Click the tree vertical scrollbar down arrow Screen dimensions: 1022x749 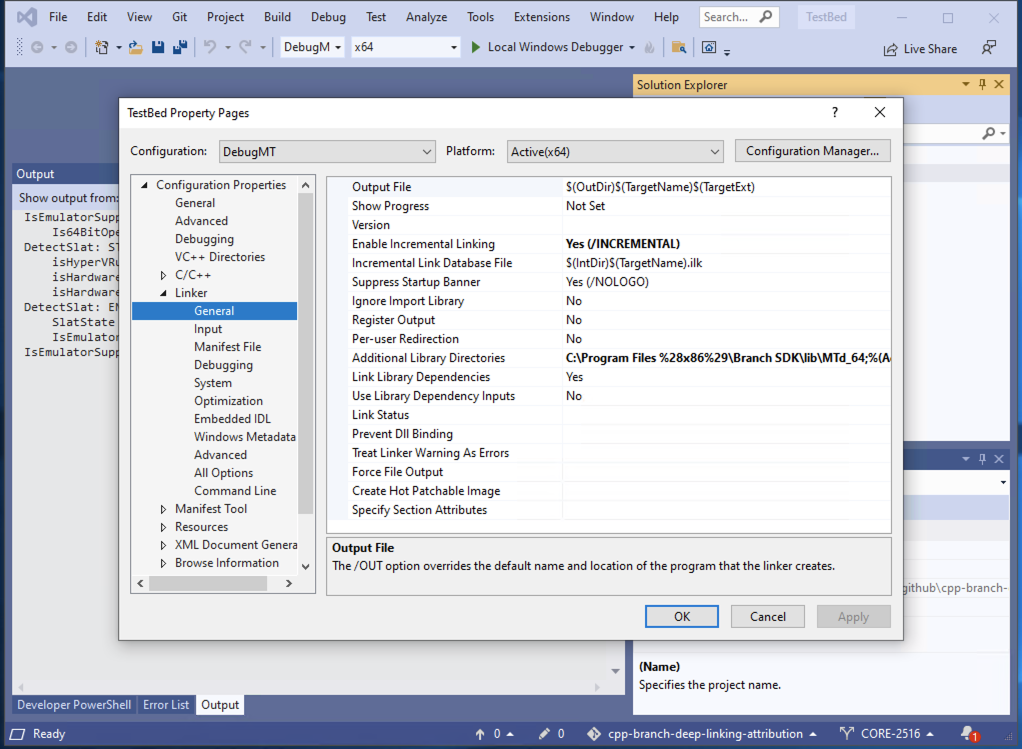pyautogui.click(x=305, y=566)
